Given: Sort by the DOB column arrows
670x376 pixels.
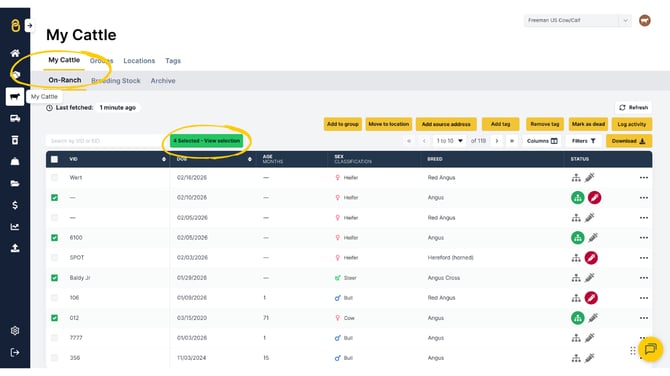Looking at the screenshot, I should pos(250,159).
